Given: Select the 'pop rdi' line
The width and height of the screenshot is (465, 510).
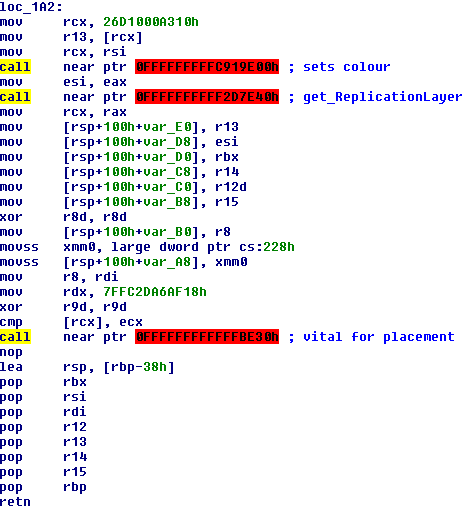Looking at the screenshot, I should click(x=43, y=412).
